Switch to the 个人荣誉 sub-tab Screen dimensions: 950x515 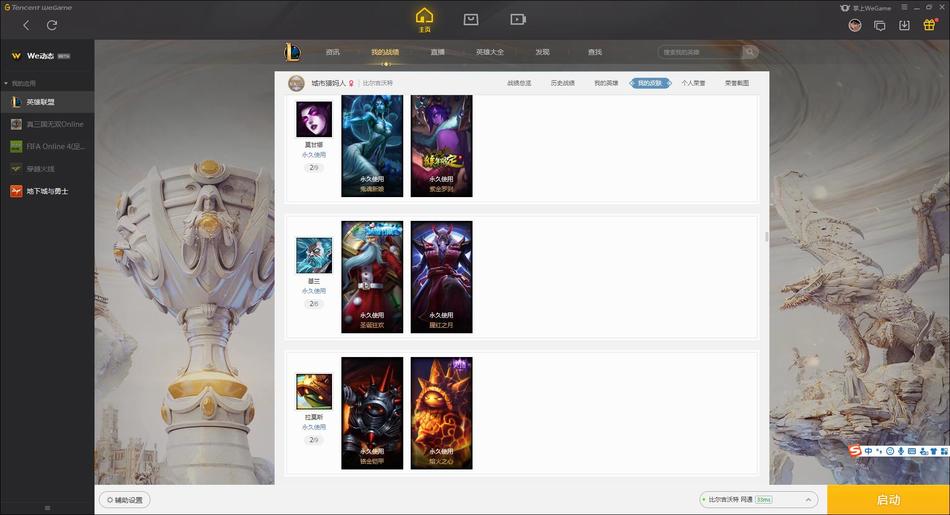(x=693, y=83)
